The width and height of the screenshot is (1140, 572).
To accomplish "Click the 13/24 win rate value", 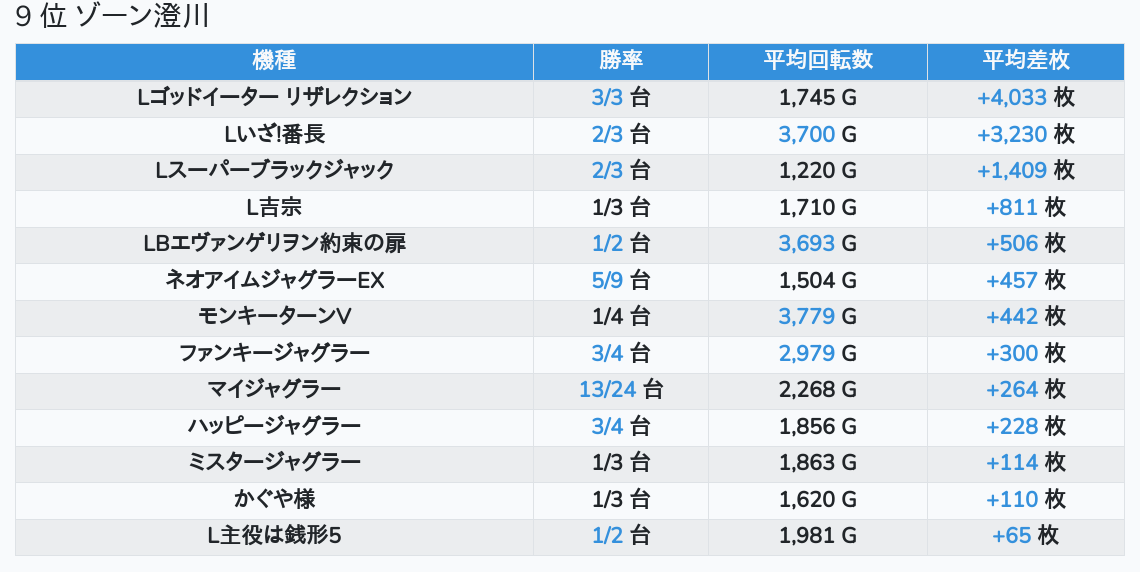I will pos(607,390).
